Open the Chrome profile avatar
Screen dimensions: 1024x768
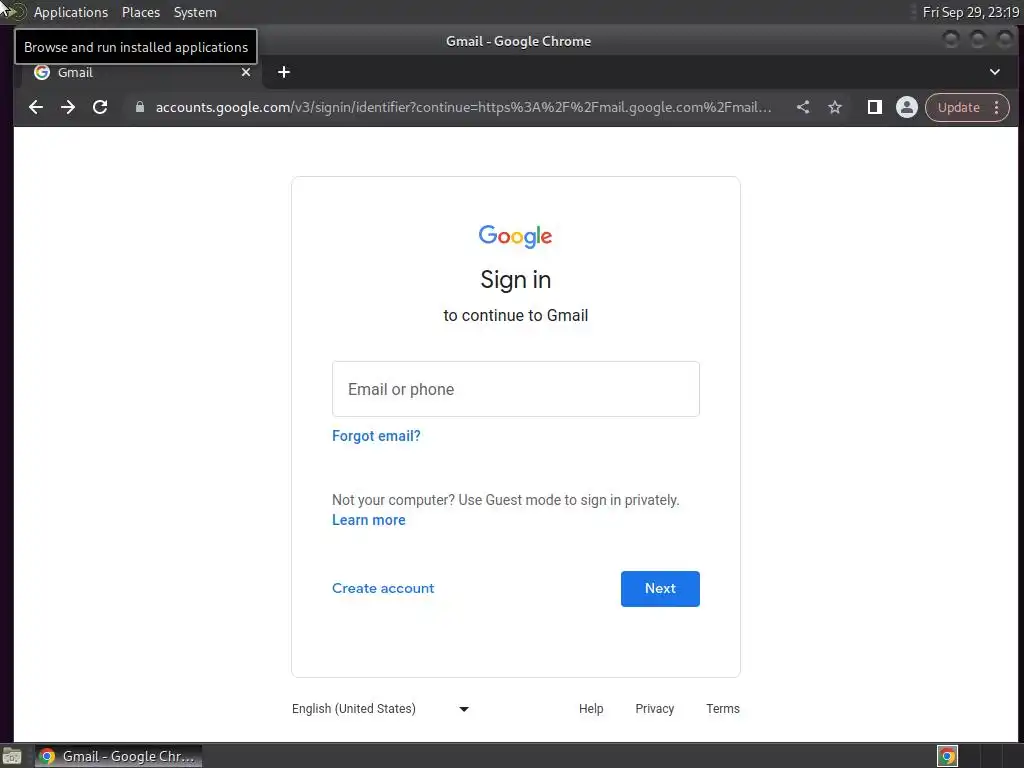[x=906, y=107]
